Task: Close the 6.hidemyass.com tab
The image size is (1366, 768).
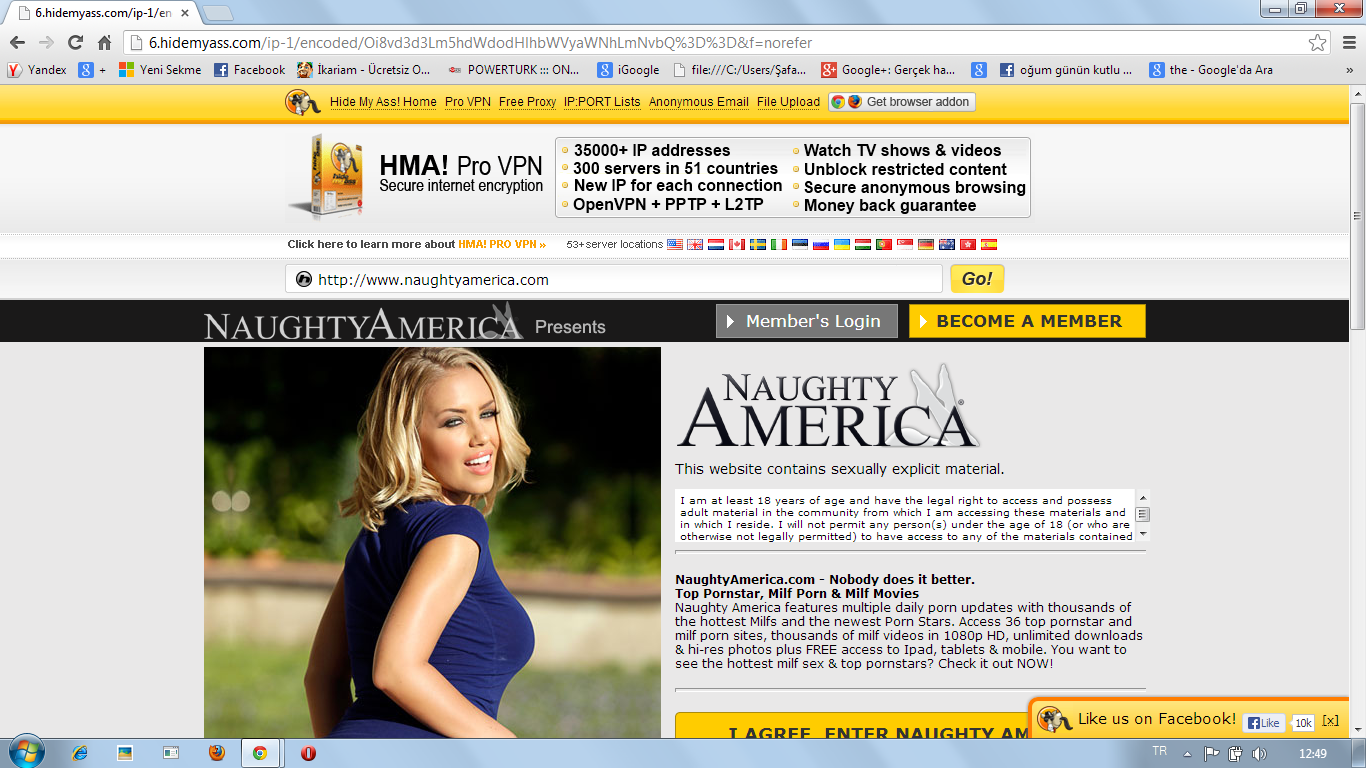Action: pos(184,13)
